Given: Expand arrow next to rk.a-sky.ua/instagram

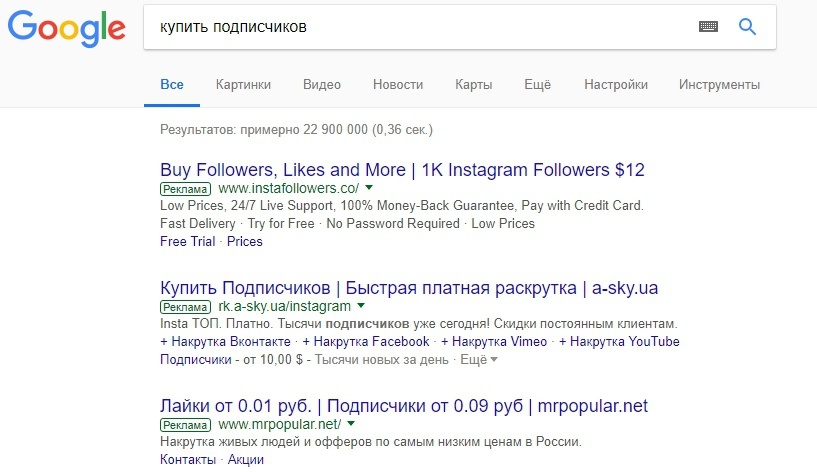Looking at the screenshot, I should (x=361, y=306).
